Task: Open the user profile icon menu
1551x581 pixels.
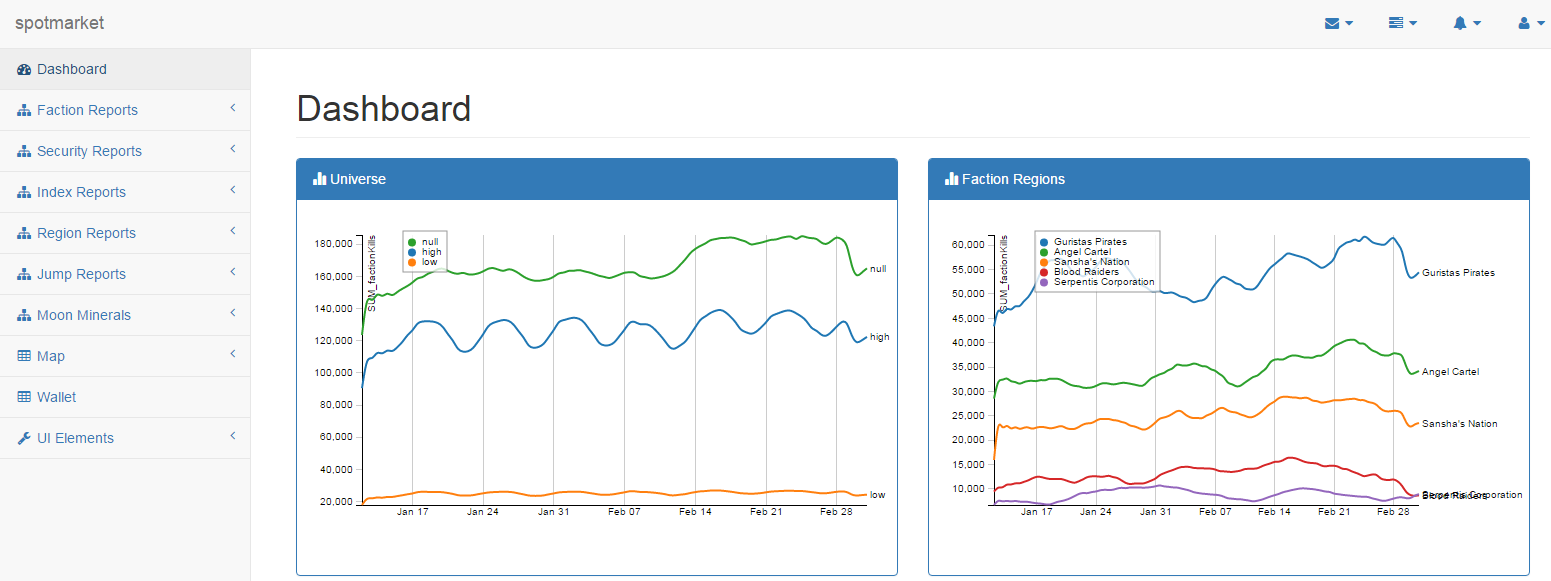Action: pos(1530,23)
